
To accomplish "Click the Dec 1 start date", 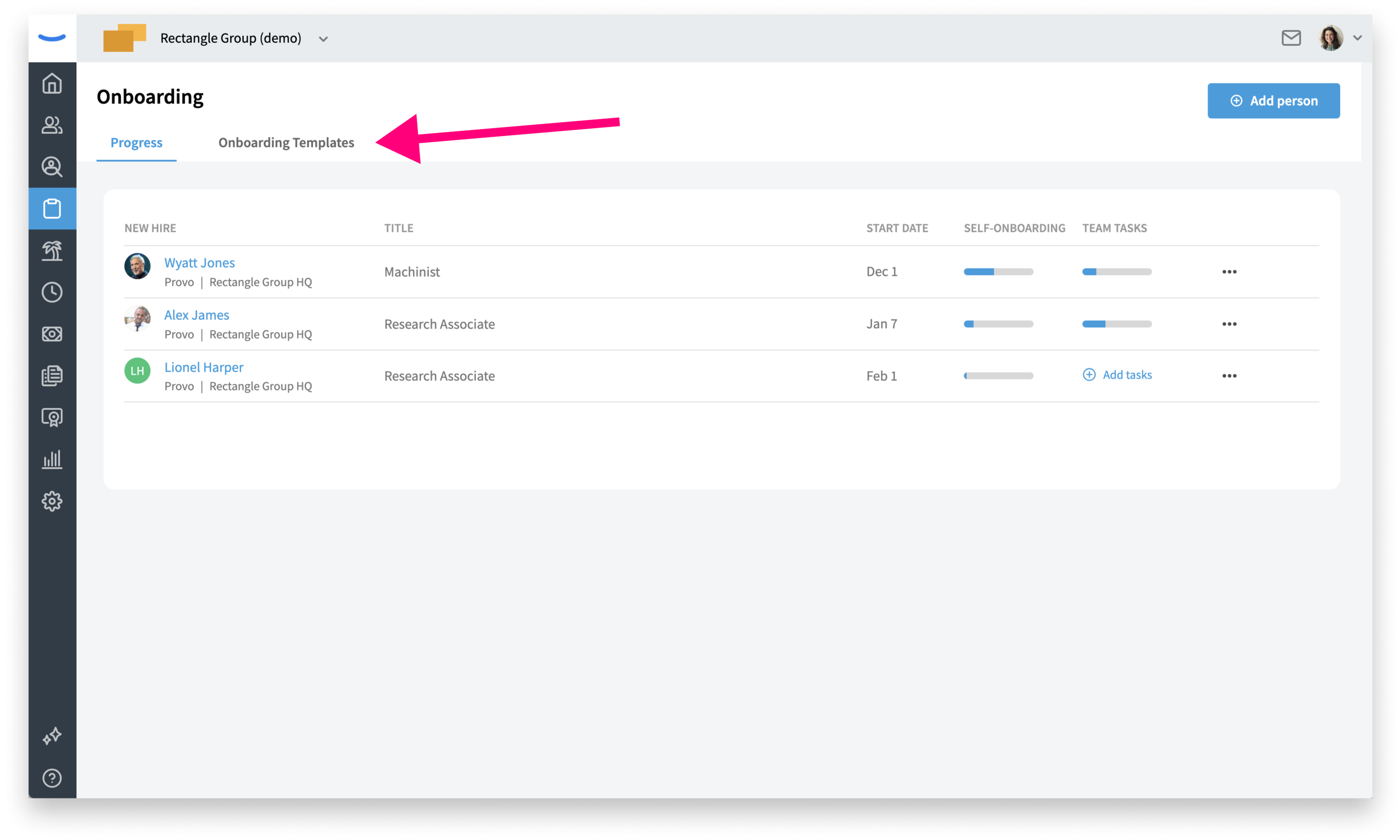I will (x=882, y=272).
